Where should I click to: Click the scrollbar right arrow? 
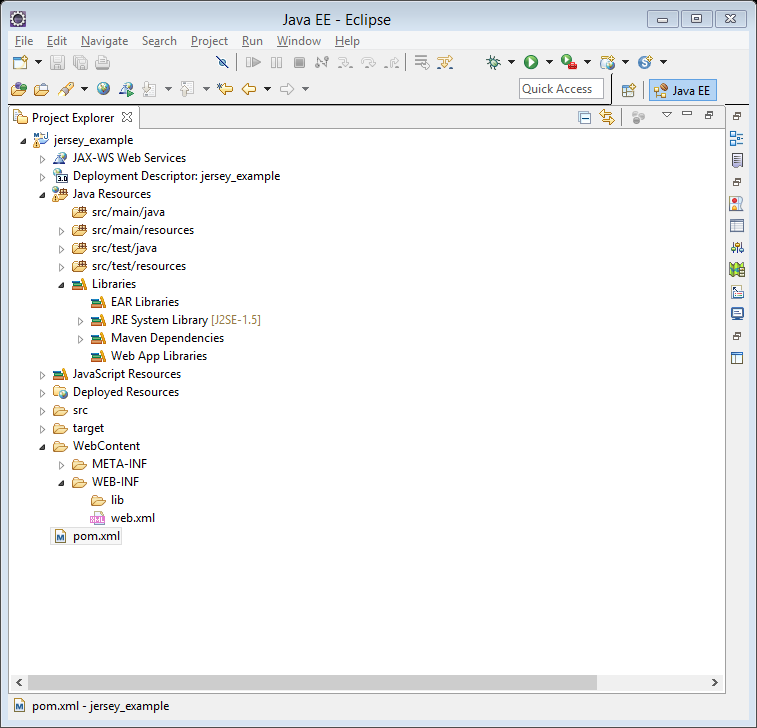[x=715, y=682]
